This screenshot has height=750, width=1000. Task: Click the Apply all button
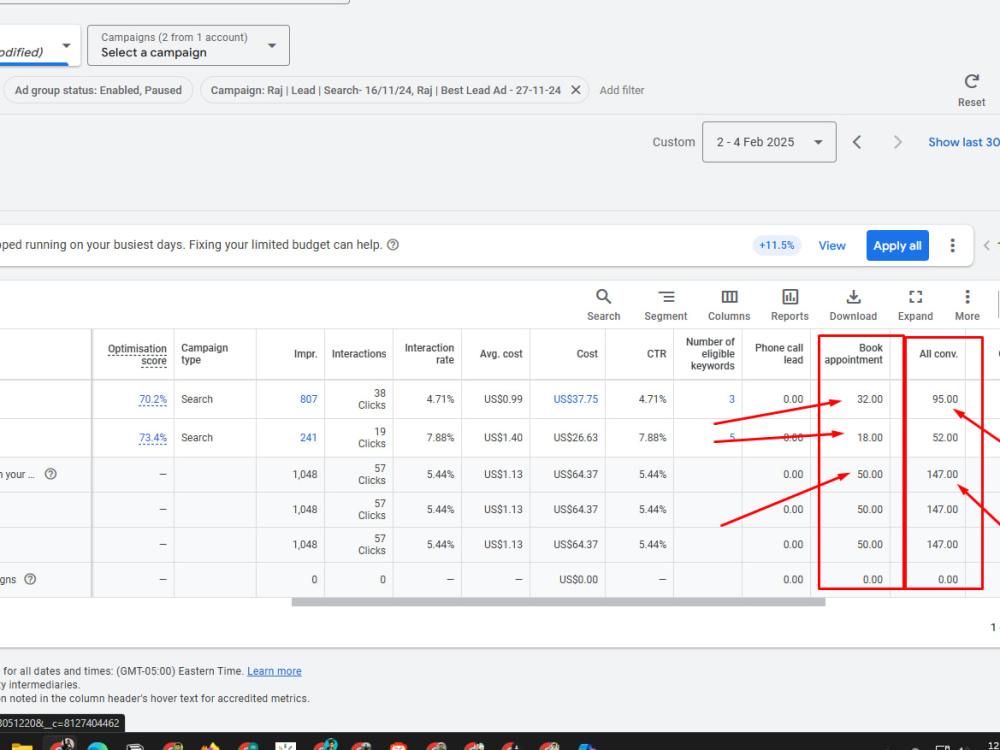pos(897,246)
